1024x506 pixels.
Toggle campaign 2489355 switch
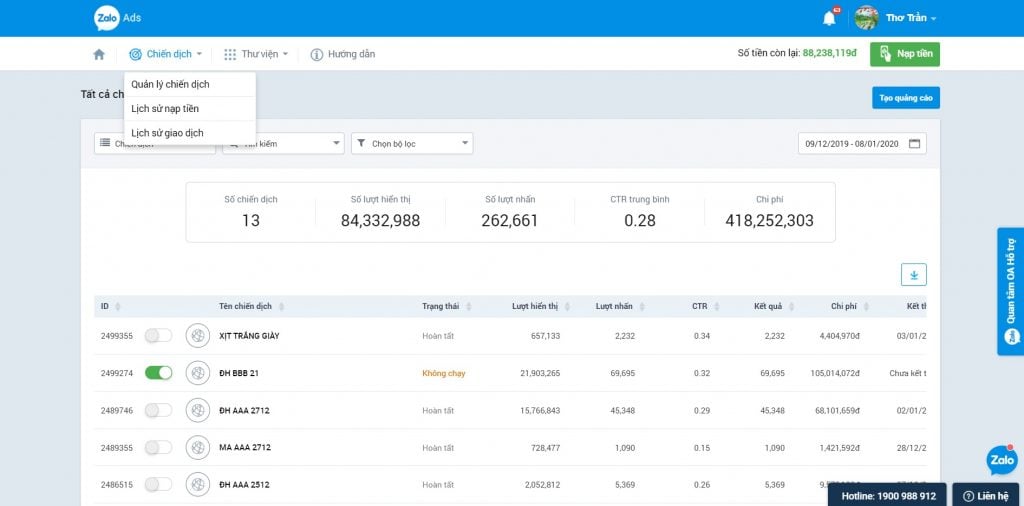[158, 447]
